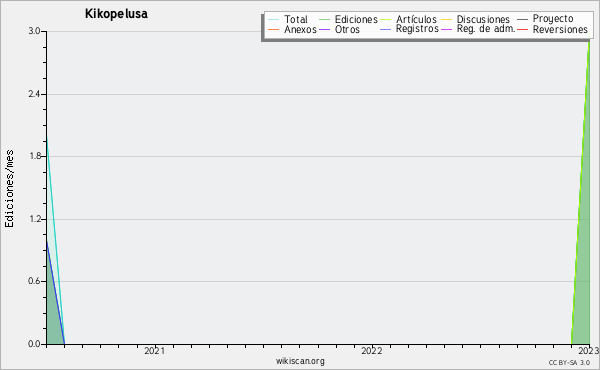
Task: Click the 0.6 y-axis value
Action: tap(34, 281)
